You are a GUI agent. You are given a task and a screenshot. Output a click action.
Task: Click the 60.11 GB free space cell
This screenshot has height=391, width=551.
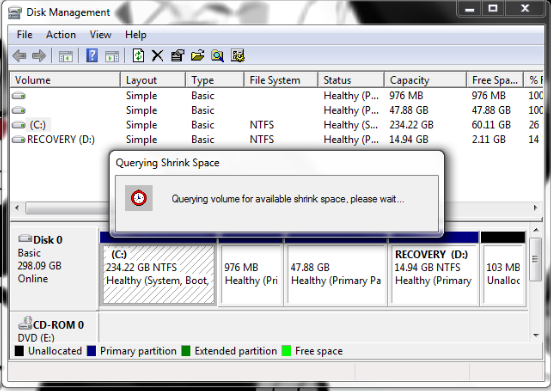click(491, 125)
